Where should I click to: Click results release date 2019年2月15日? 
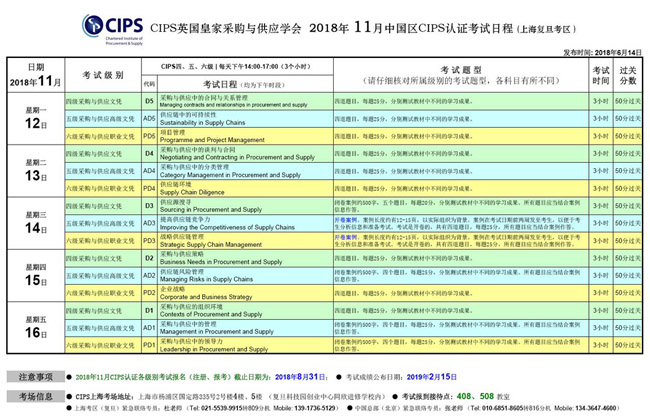[x=432, y=377]
